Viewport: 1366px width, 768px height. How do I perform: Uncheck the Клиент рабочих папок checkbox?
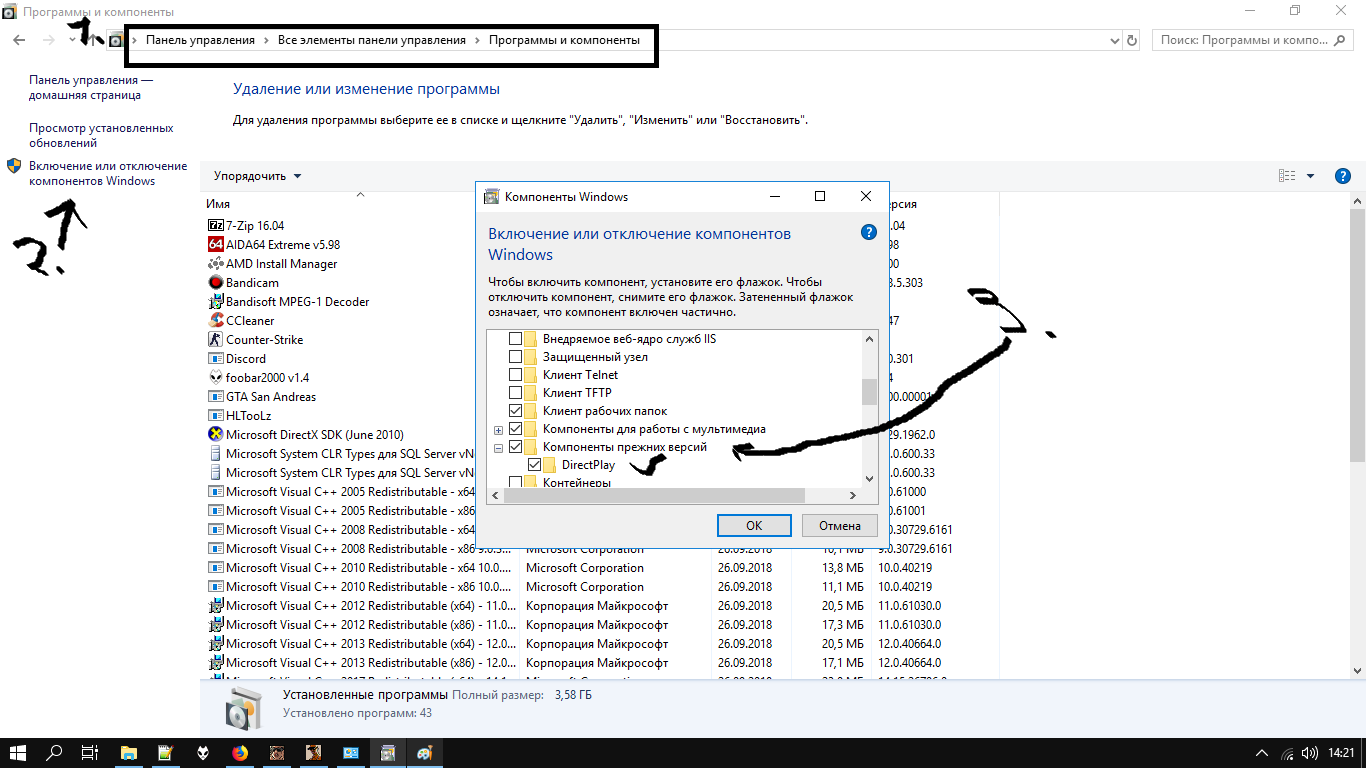coord(516,411)
